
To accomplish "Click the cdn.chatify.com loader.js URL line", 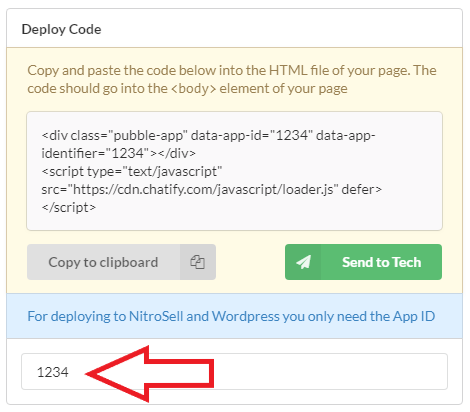I will coord(211,189).
